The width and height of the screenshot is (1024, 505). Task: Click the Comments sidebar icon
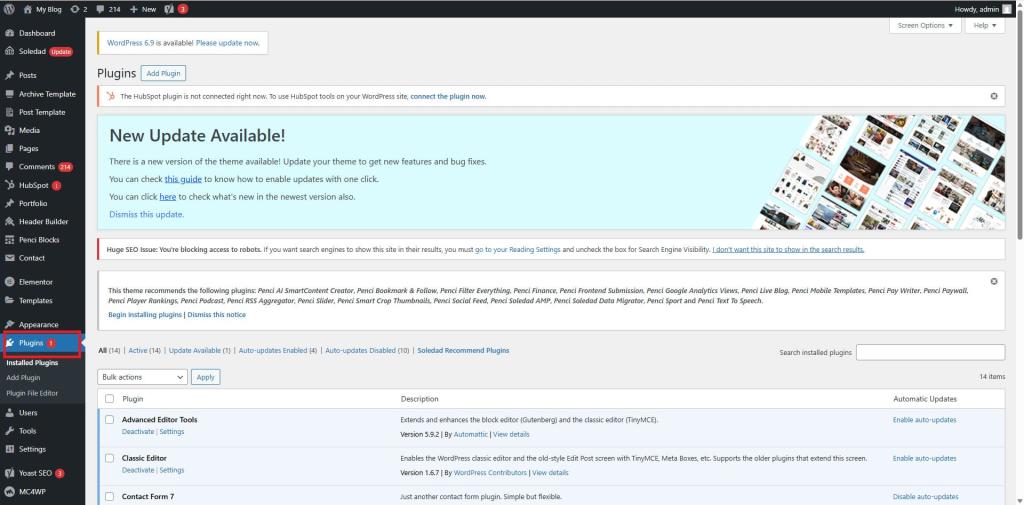coord(9,167)
